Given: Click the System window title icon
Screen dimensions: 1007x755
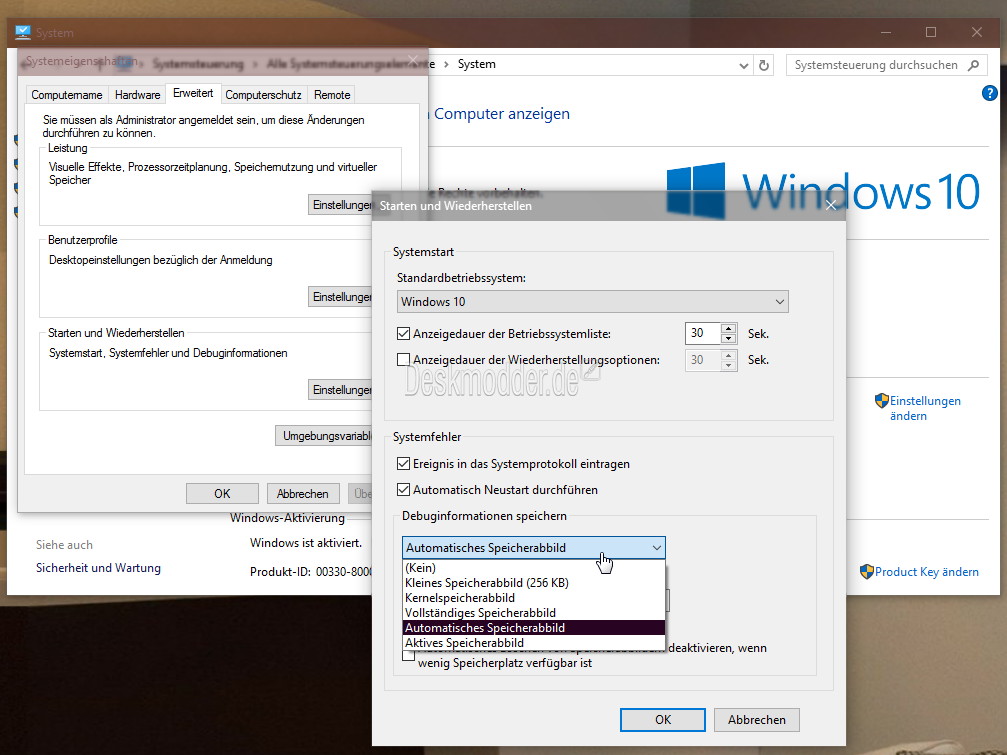Looking at the screenshot, I should point(23,32).
